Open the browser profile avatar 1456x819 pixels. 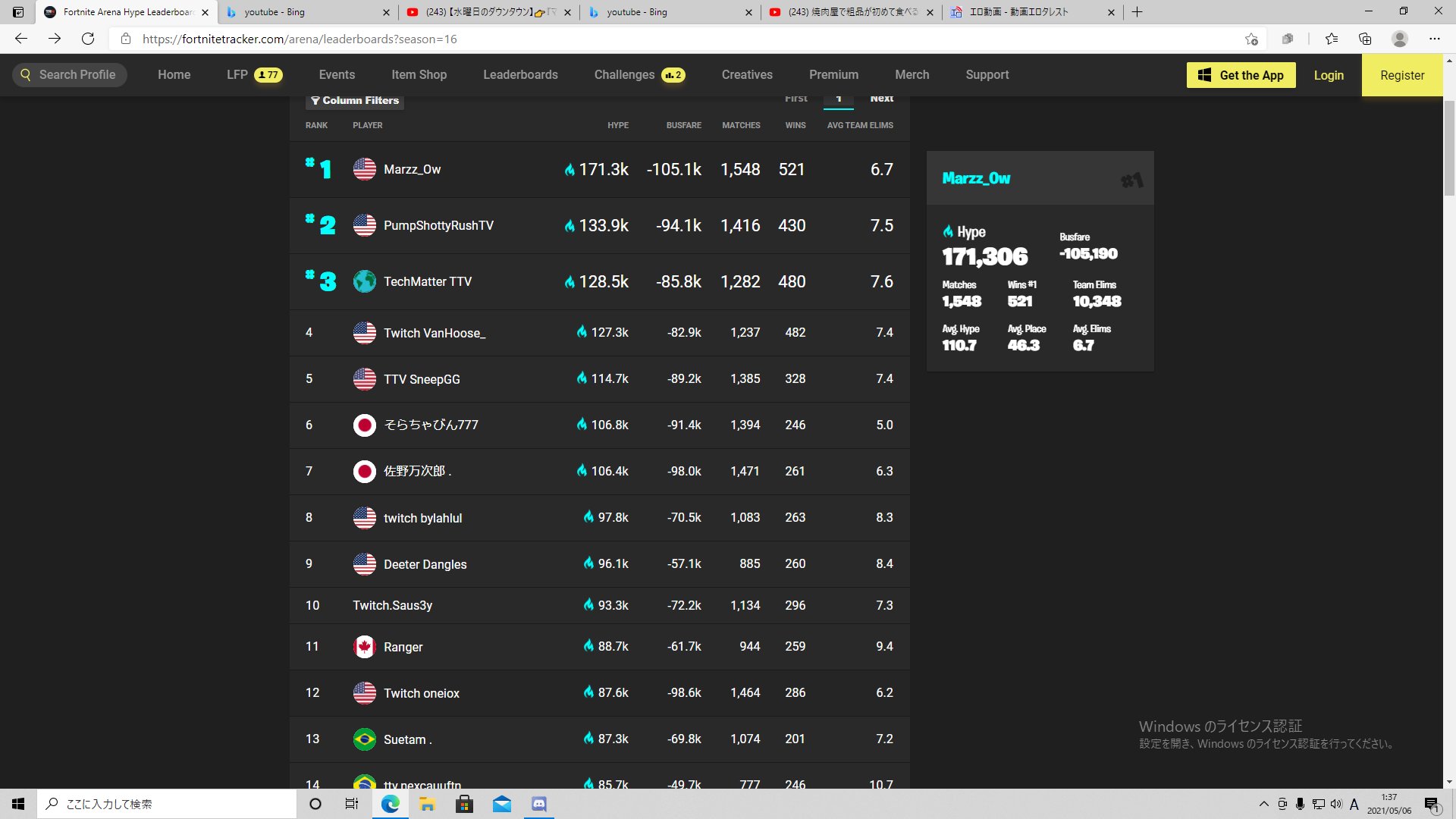1400,39
